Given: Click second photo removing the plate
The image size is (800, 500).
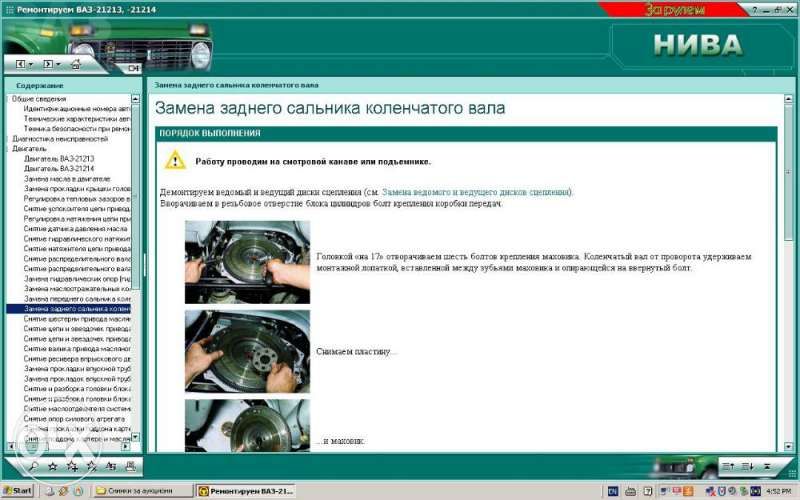Looking at the screenshot, I should tap(247, 352).
